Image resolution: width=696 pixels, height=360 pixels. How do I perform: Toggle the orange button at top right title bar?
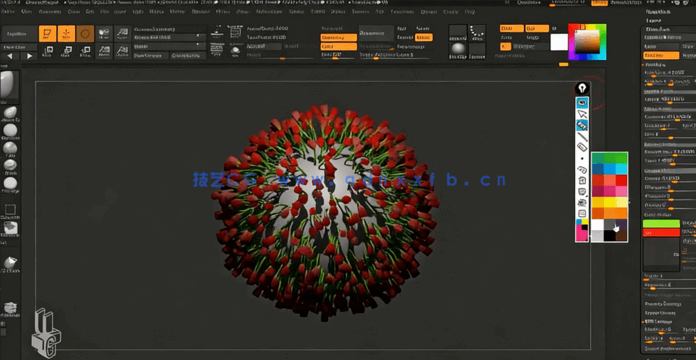coord(600,3)
